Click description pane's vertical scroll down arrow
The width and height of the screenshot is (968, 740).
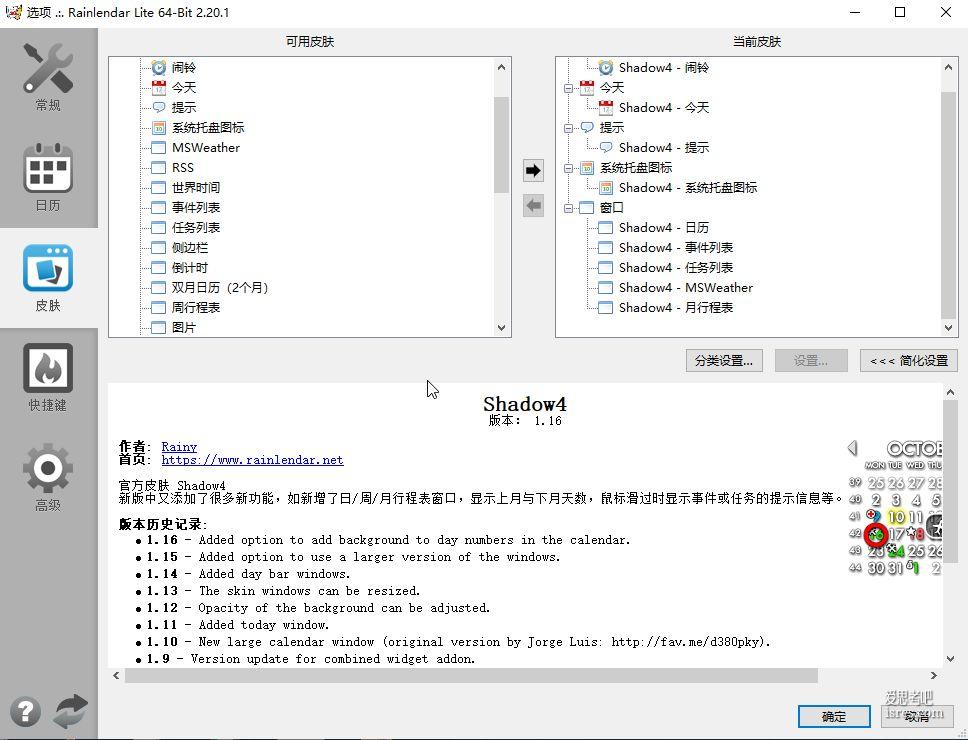[x=950, y=659]
